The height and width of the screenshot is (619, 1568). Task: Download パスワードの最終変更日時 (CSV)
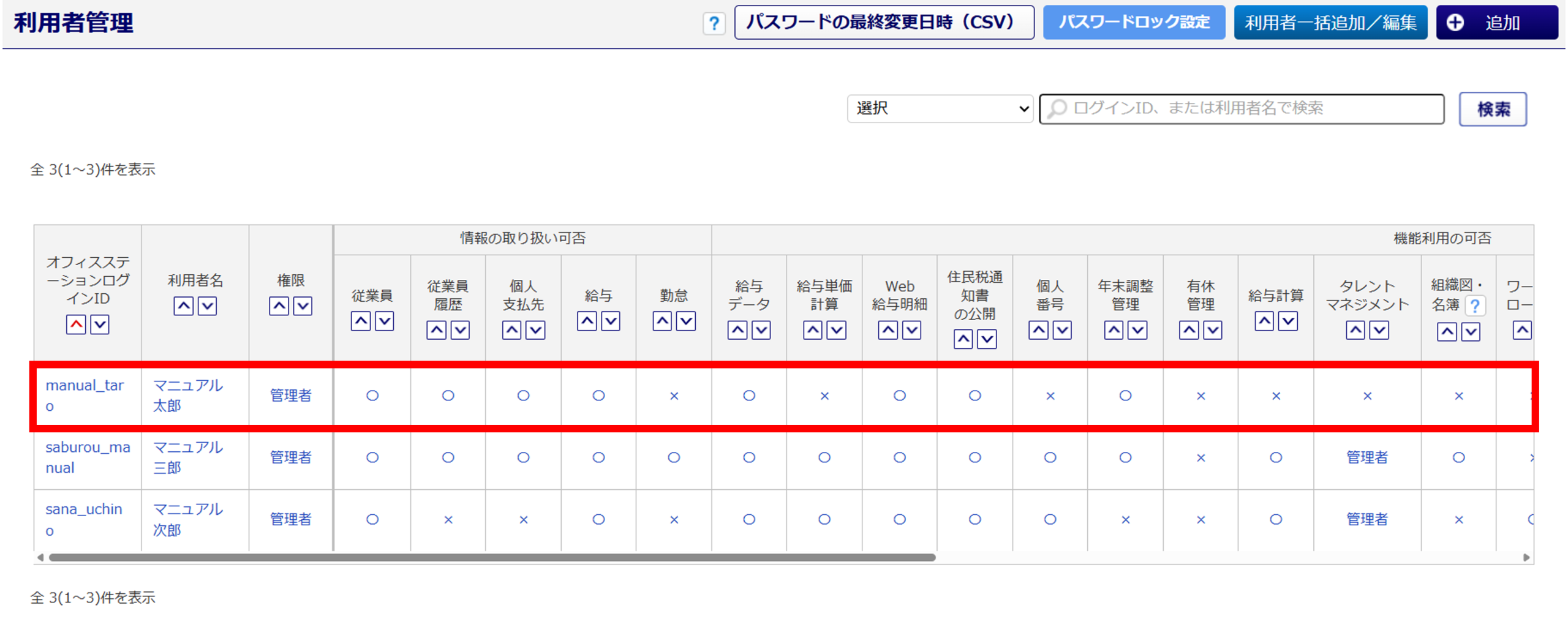pyautogui.click(x=883, y=23)
